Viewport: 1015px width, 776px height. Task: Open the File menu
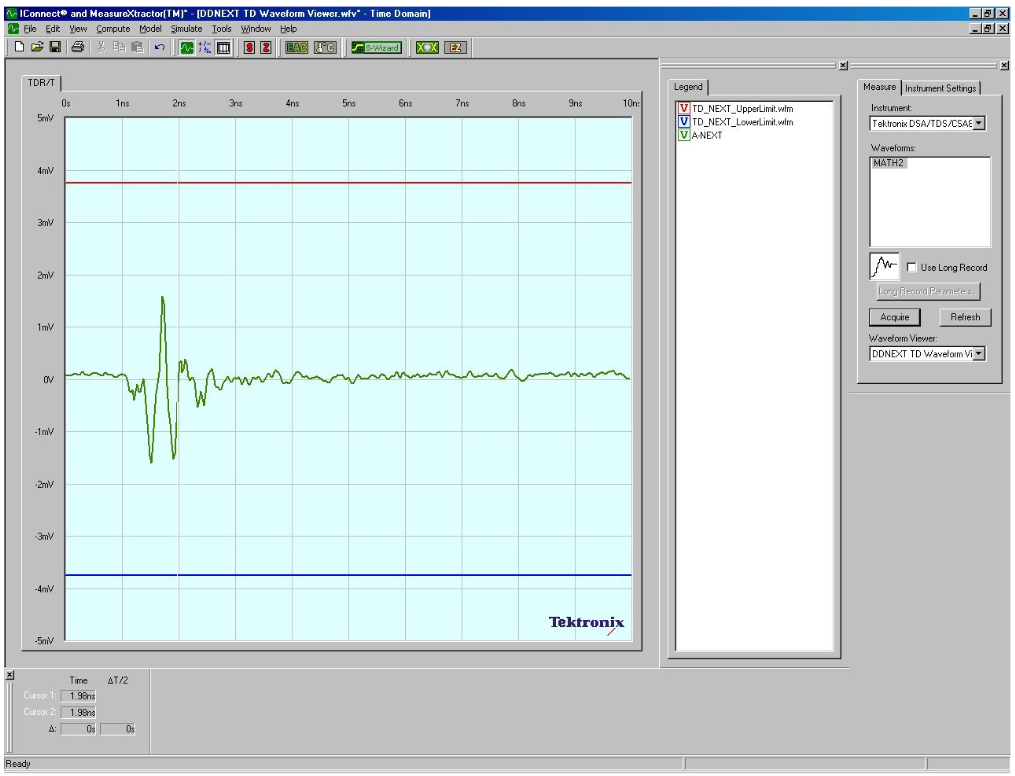coord(30,28)
